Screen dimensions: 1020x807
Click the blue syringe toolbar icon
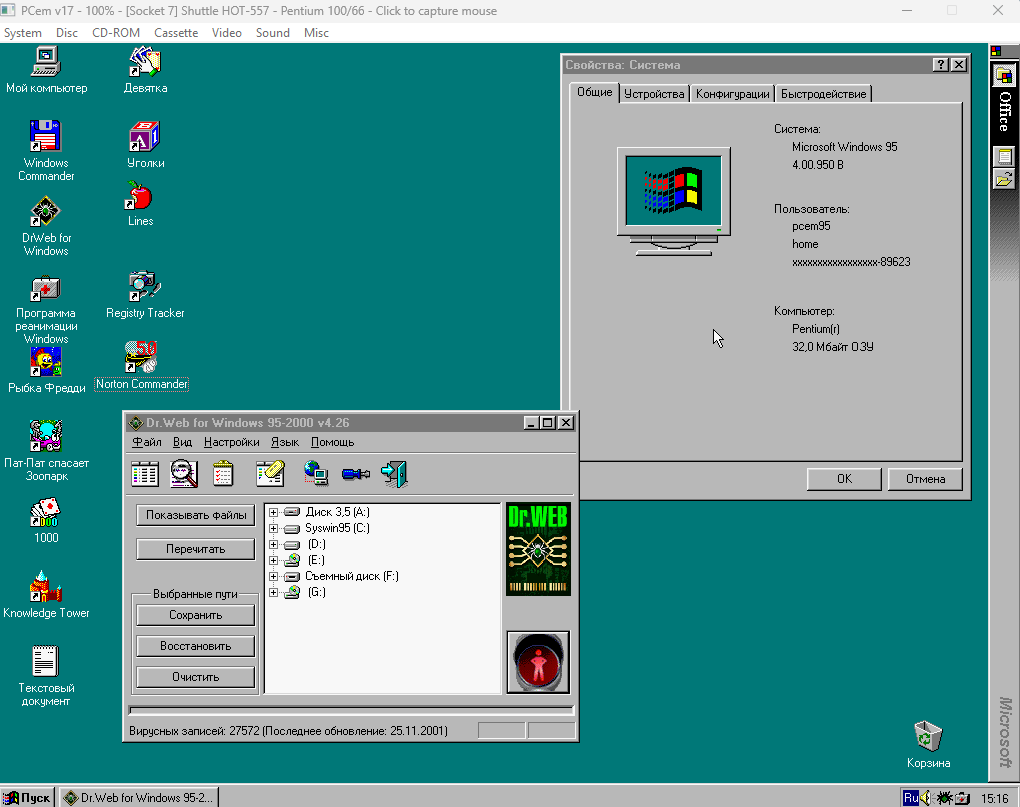tap(356, 473)
